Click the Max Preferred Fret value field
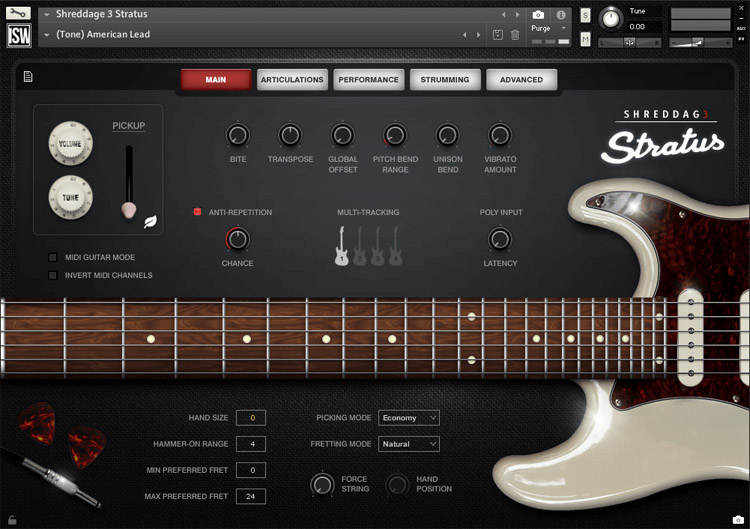This screenshot has height=529, width=750. 251,496
